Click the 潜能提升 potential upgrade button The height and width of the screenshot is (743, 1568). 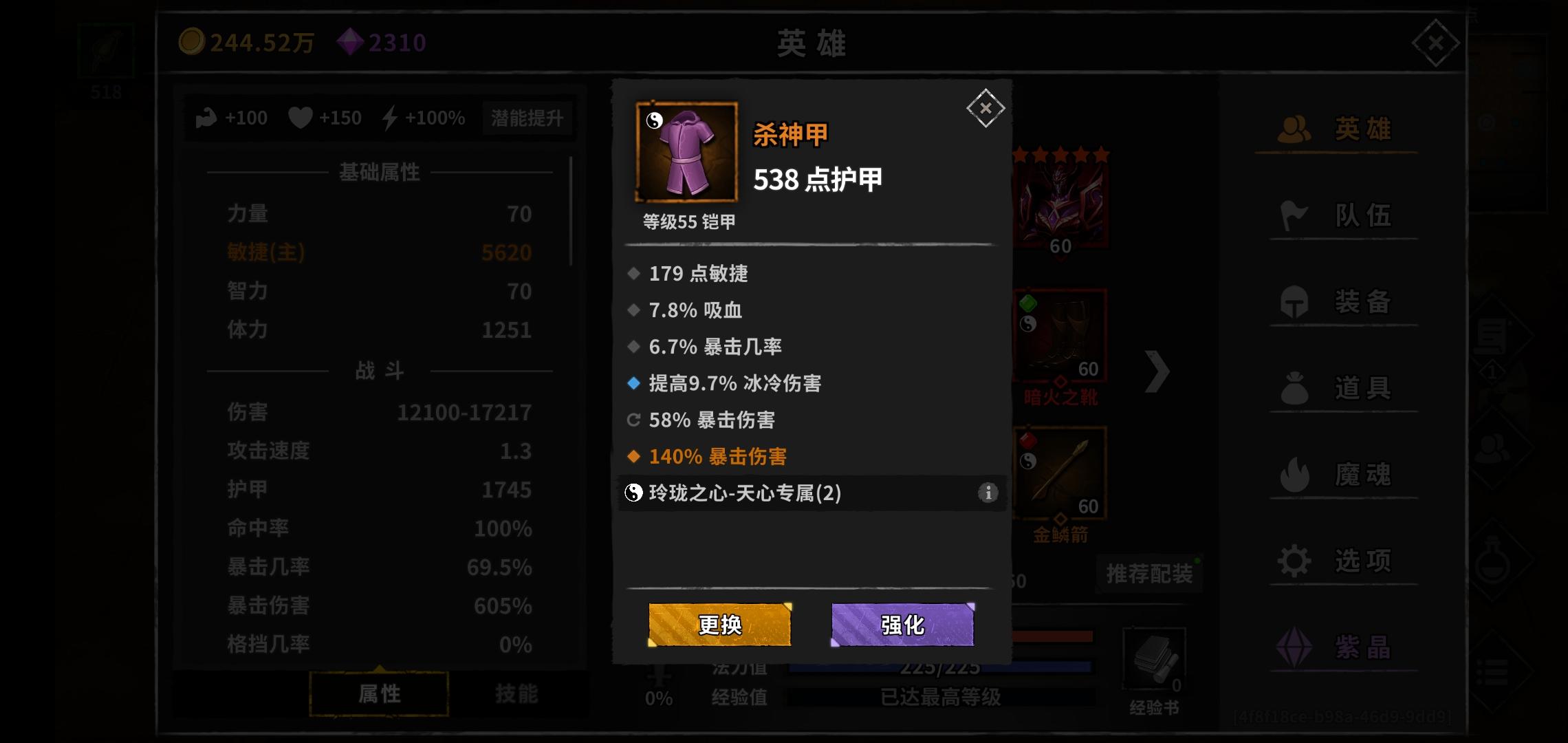527,118
